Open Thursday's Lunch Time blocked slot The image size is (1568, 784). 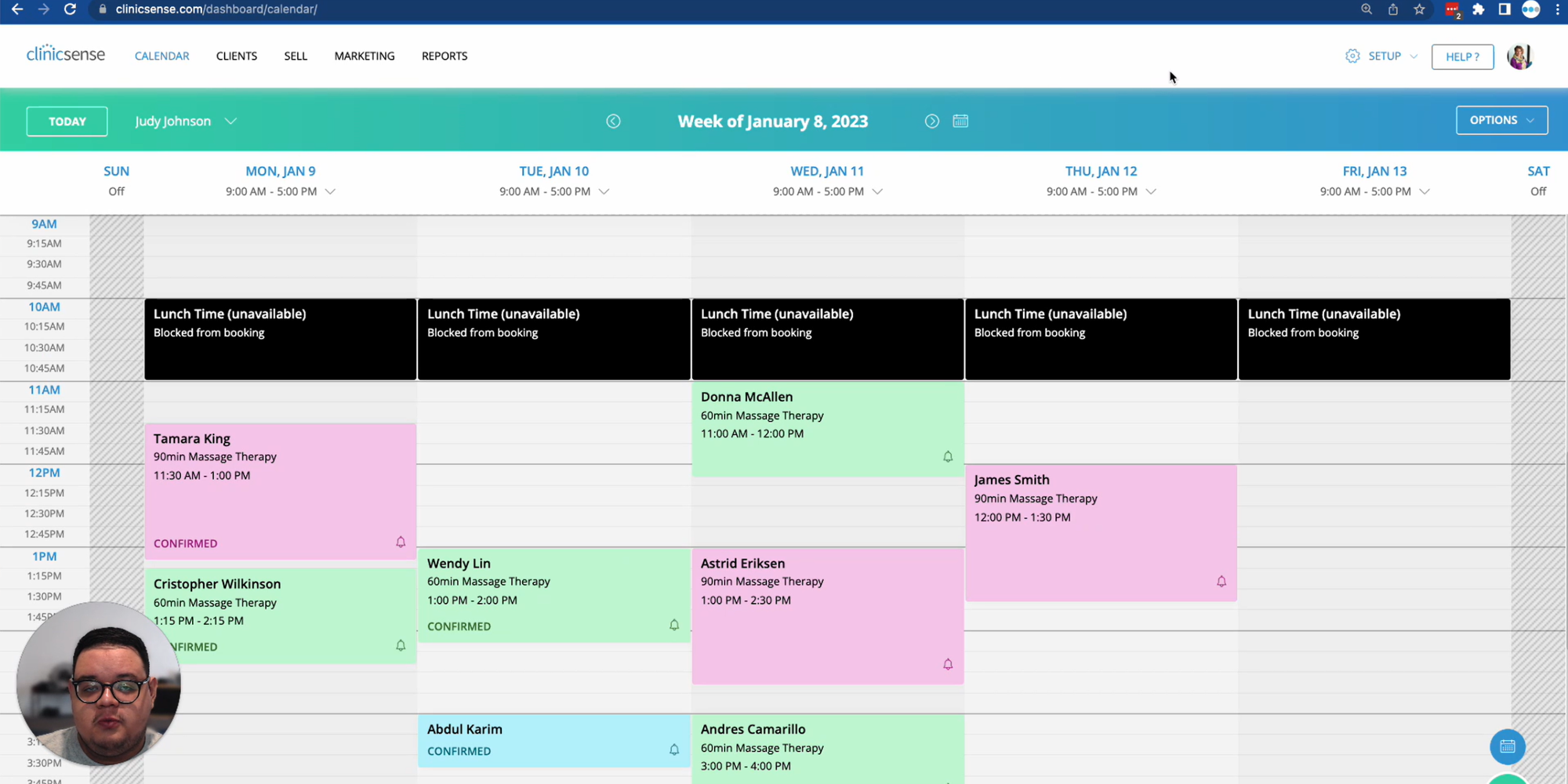(x=1102, y=339)
